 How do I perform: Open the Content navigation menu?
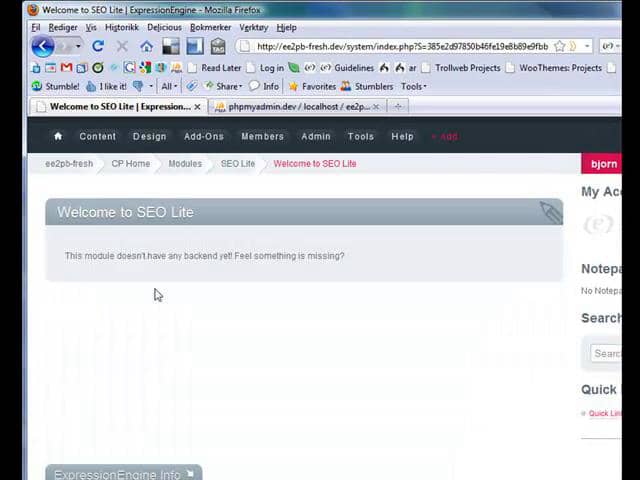click(98, 136)
